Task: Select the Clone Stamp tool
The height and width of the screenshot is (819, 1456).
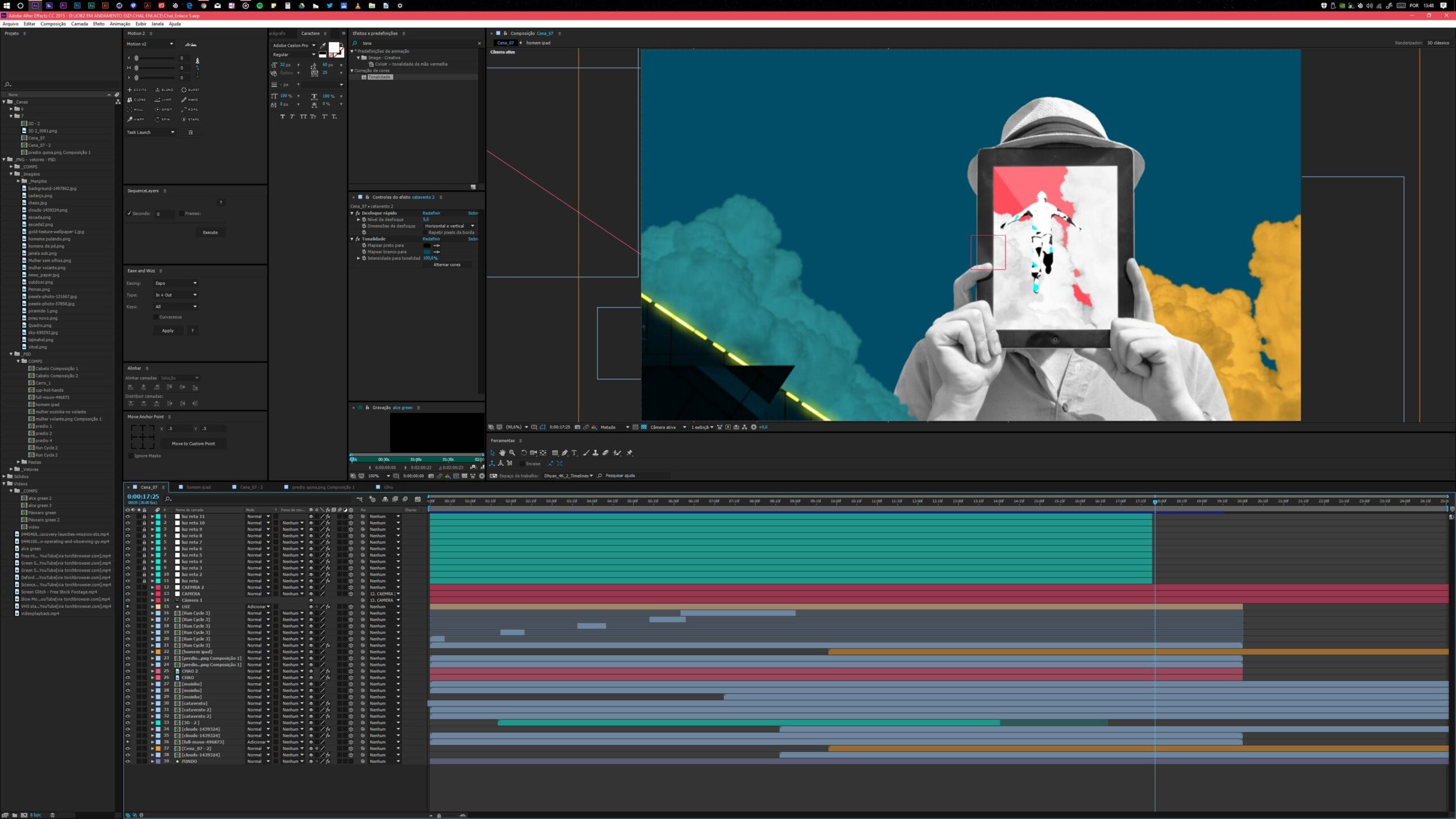Action: coord(595,453)
